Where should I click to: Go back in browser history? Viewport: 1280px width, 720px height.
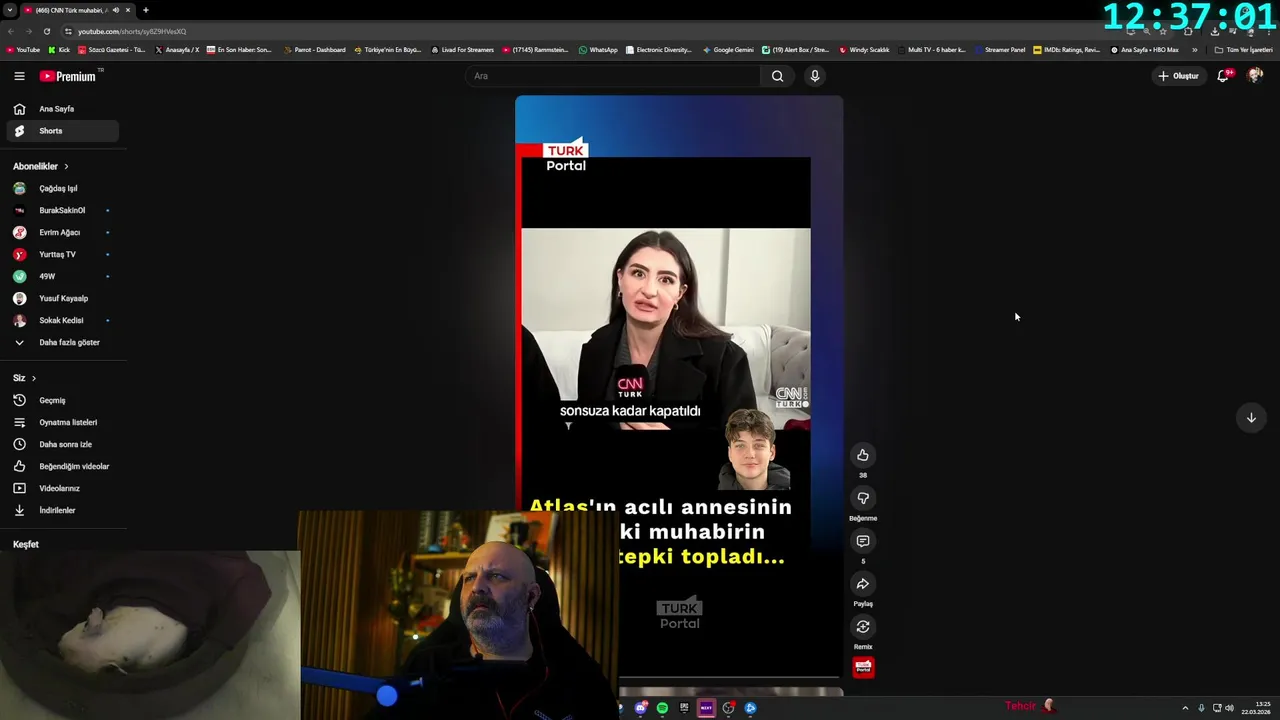(11, 31)
